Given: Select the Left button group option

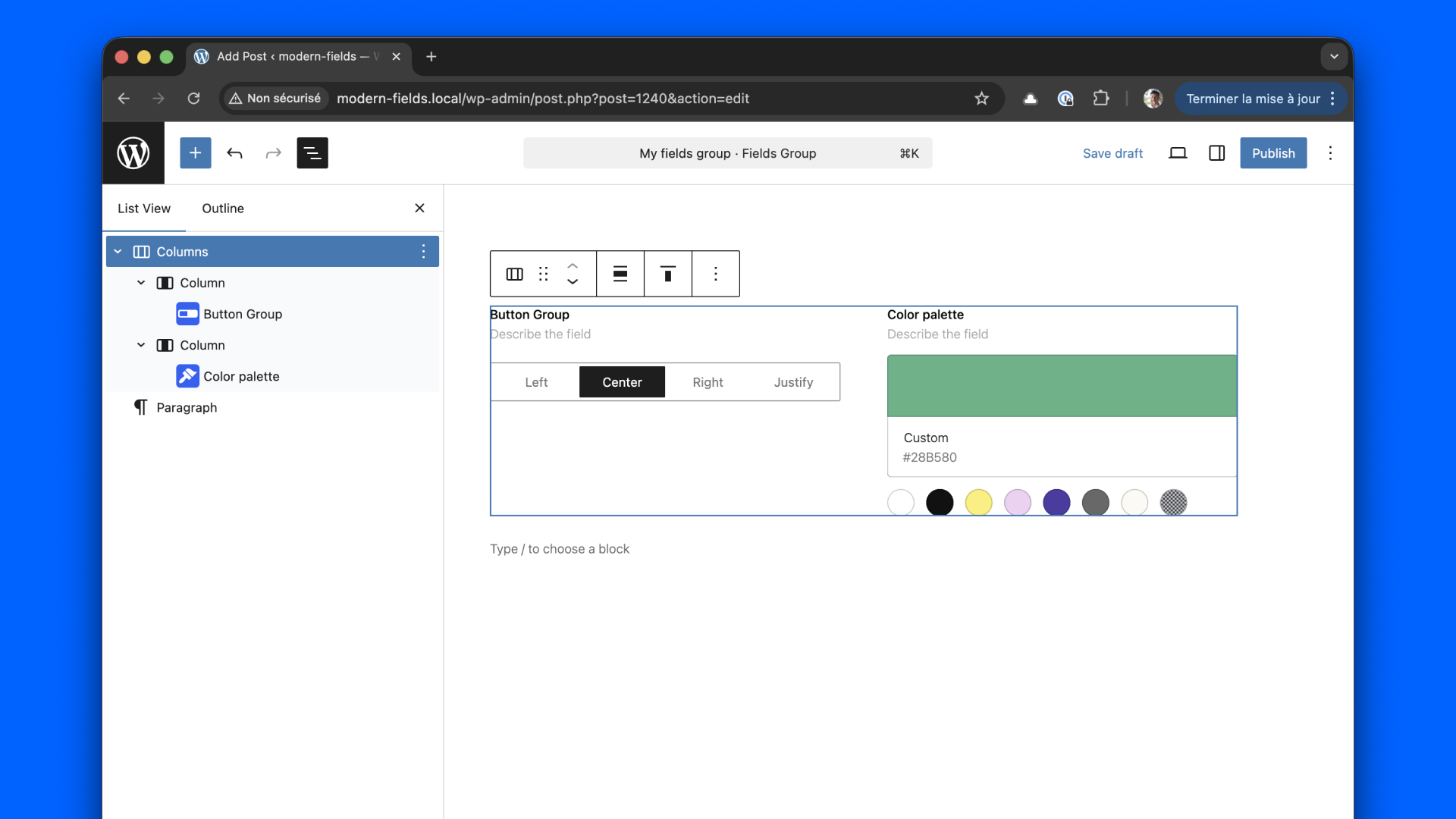Looking at the screenshot, I should [x=536, y=382].
